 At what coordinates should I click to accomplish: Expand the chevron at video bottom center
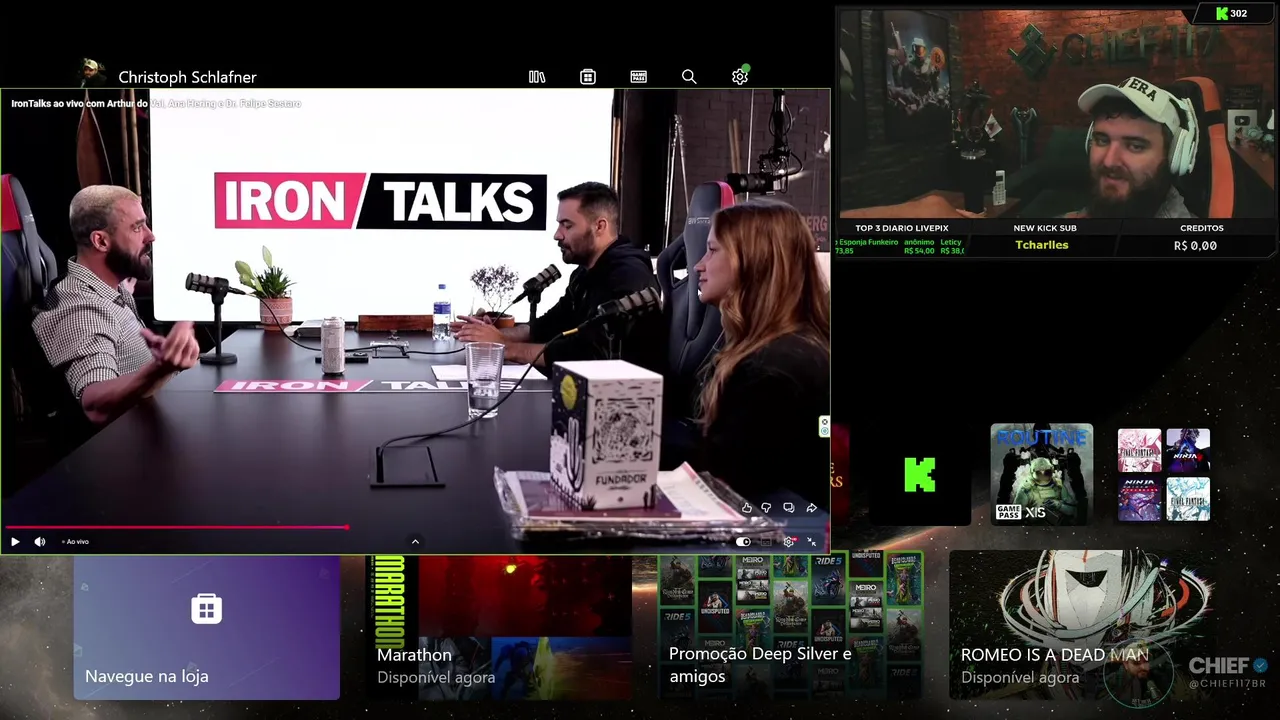point(415,541)
